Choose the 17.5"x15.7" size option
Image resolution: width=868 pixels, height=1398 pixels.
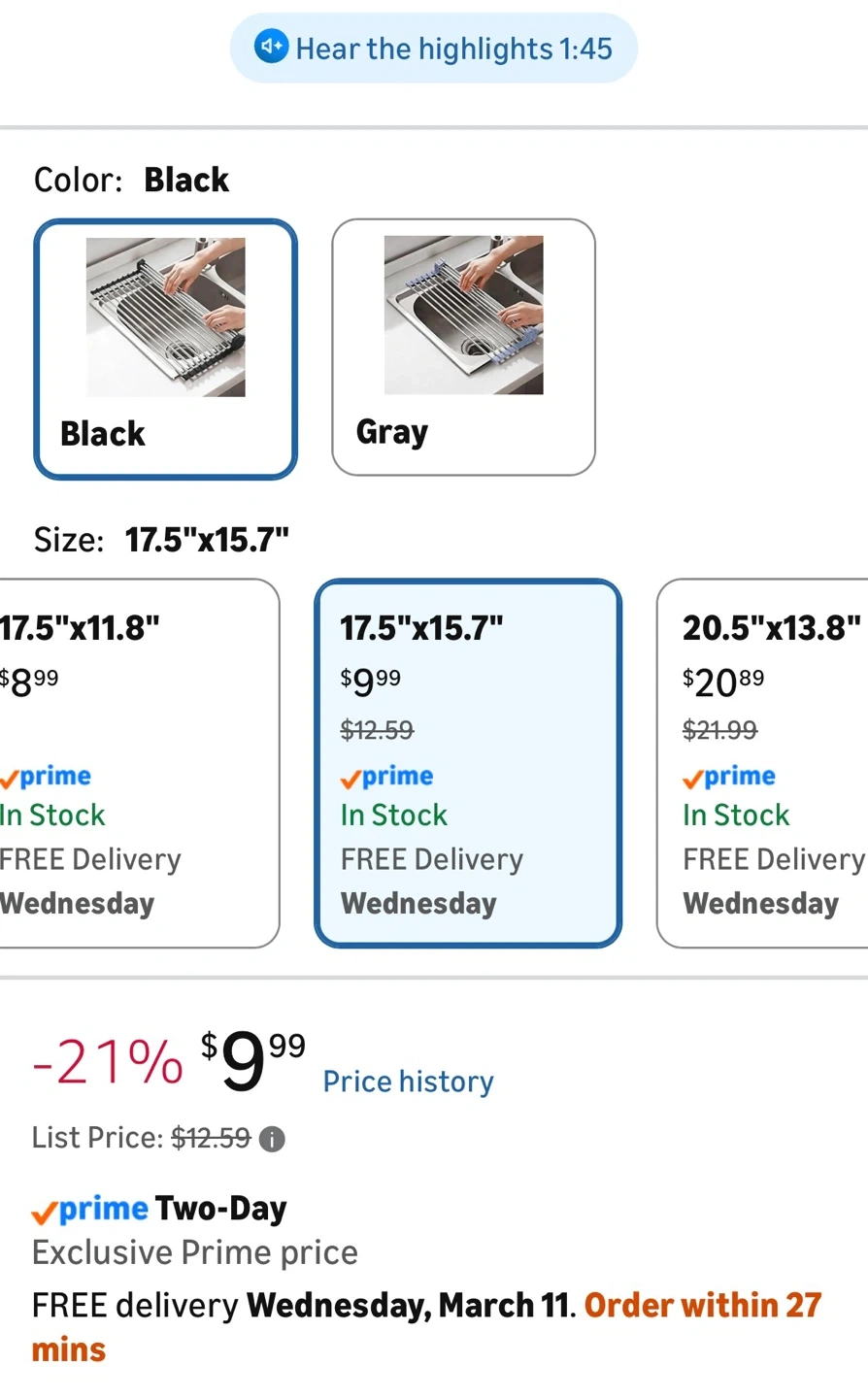(x=468, y=762)
